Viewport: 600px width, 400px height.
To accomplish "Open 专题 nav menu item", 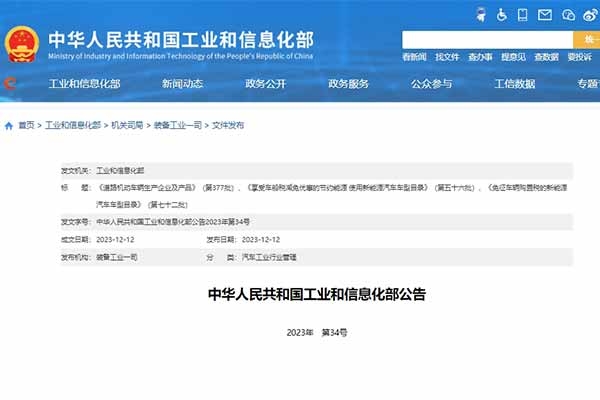I will (589, 83).
